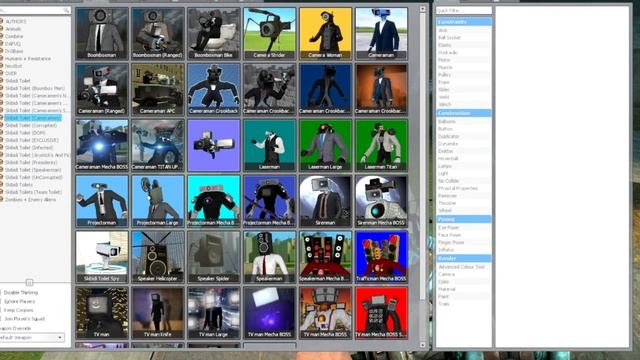Open the Skibidi Toilet (Boombox Men) category
The width and height of the screenshot is (640, 360).
(35, 88)
